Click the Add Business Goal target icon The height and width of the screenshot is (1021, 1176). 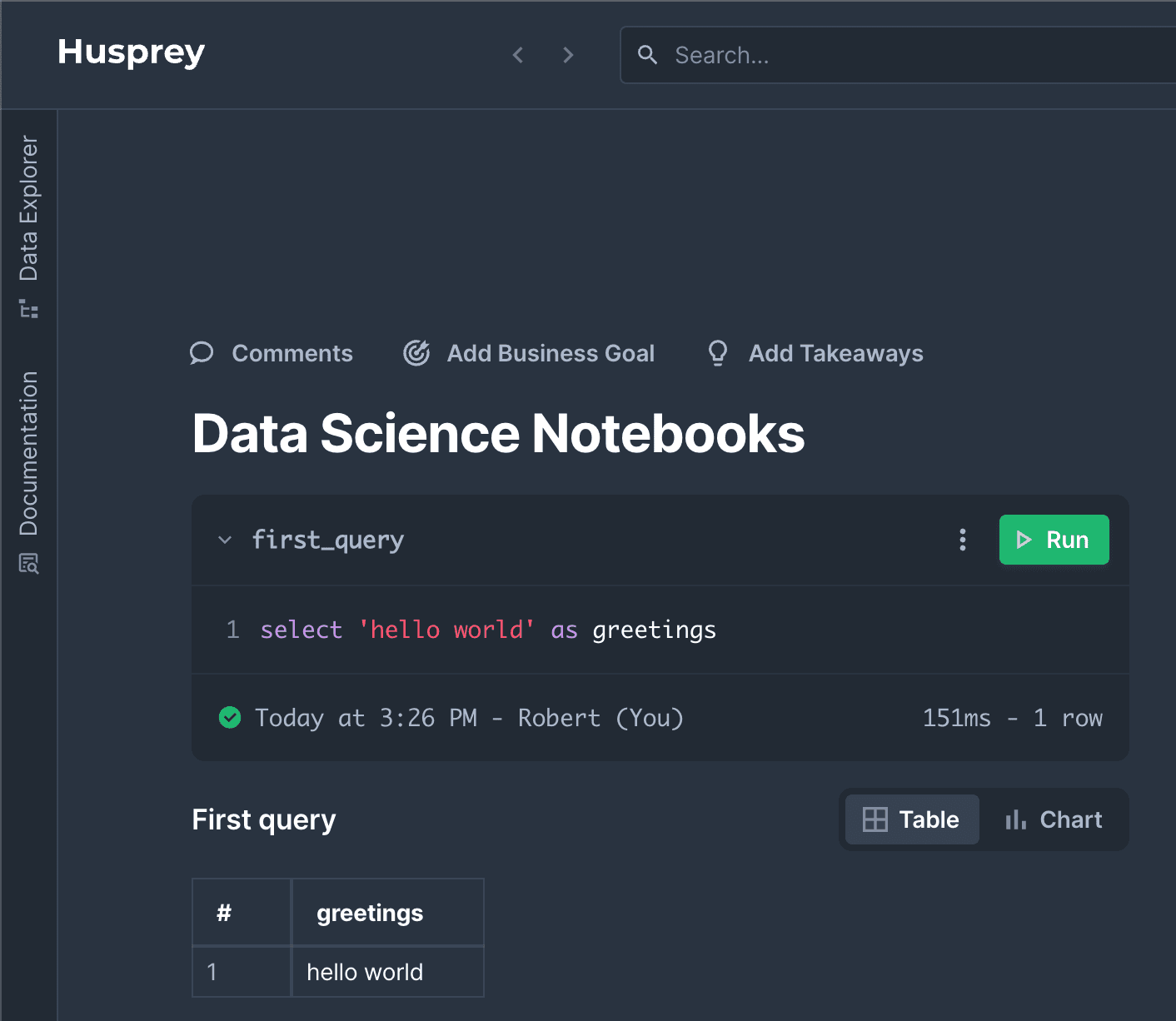416,353
